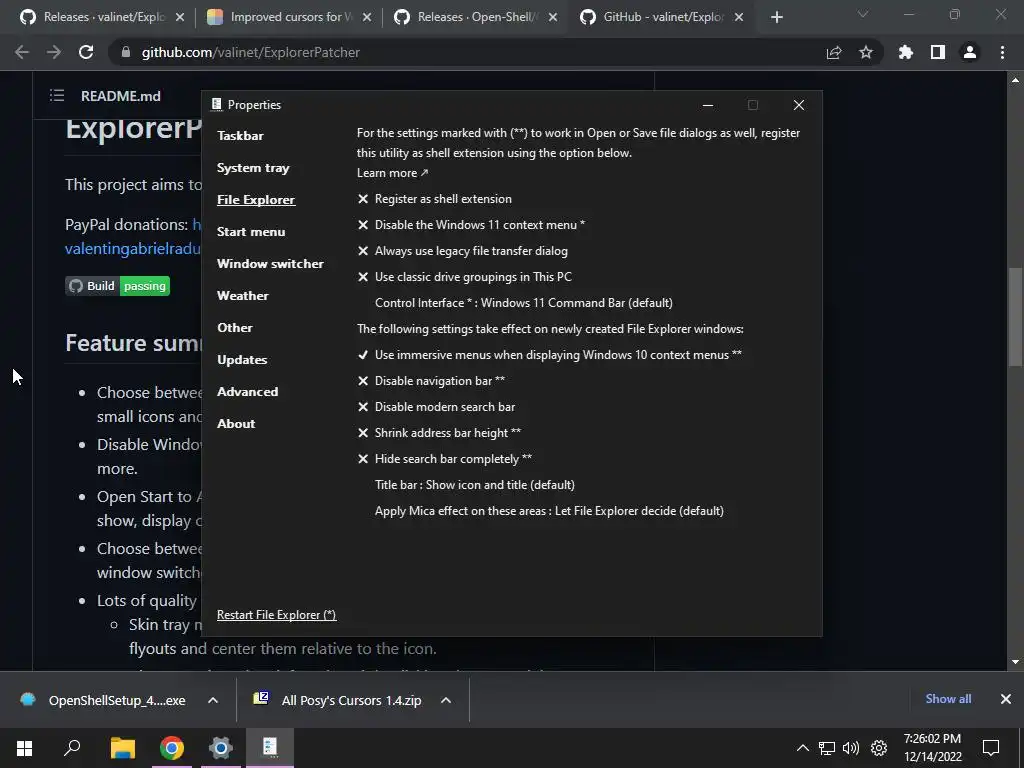Toggle Use classic drive groupings in This PC
Image resolution: width=1024 pixels, height=768 pixels.
click(464, 277)
